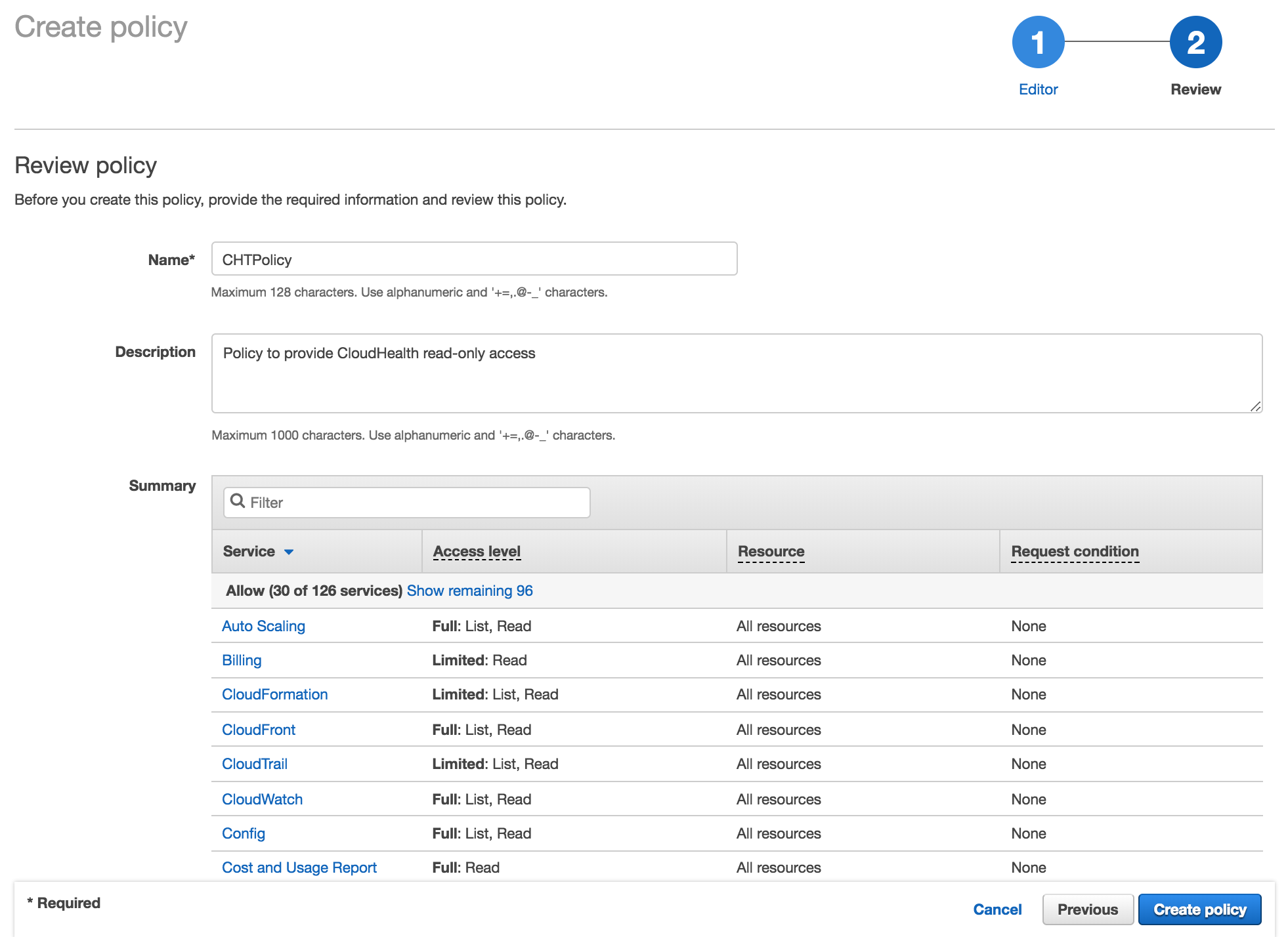
Task: Open the Auto Scaling service link
Action: point(263,626)
